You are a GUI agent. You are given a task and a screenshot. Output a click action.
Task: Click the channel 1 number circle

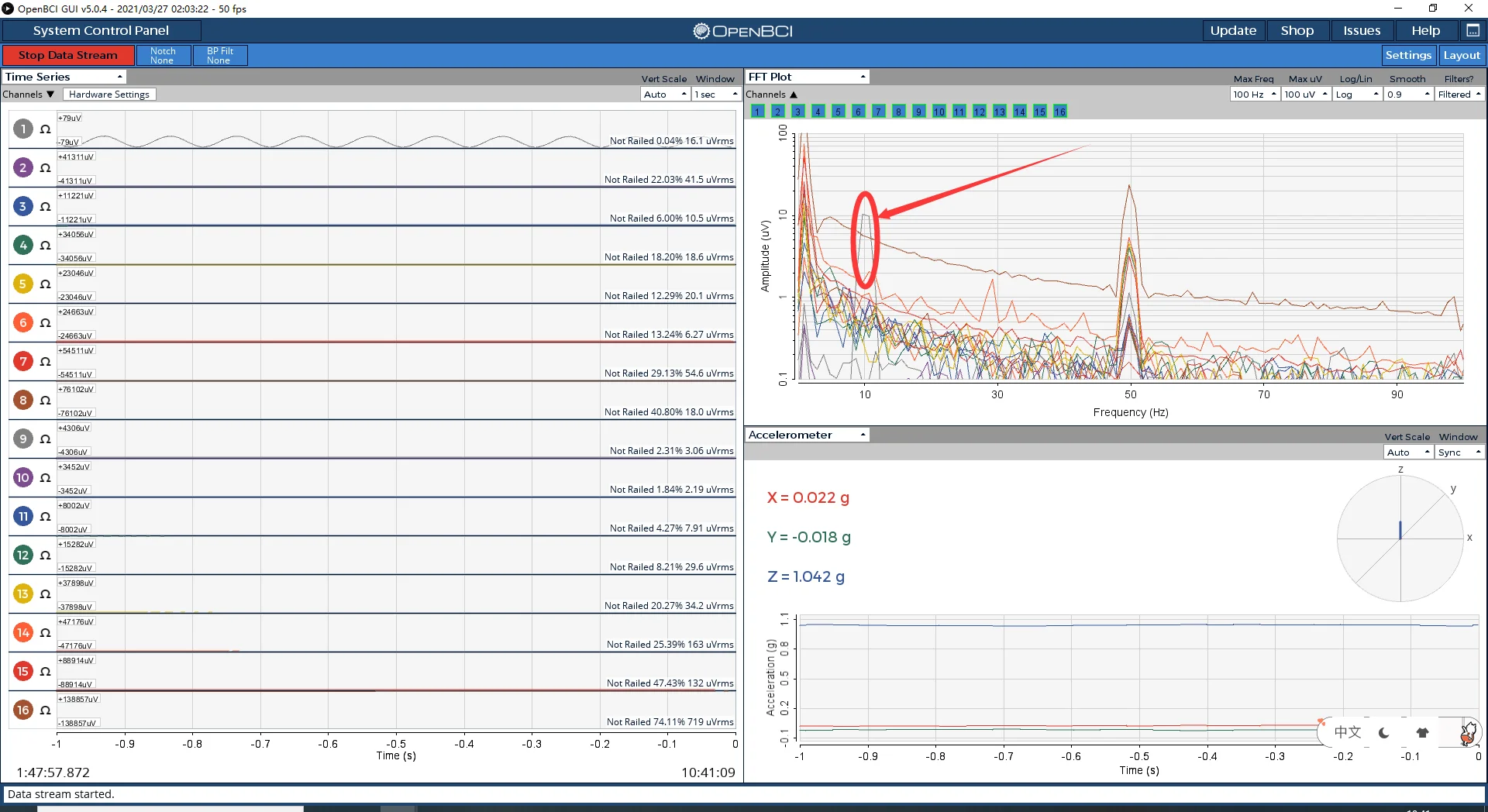(x=22, y=129)
